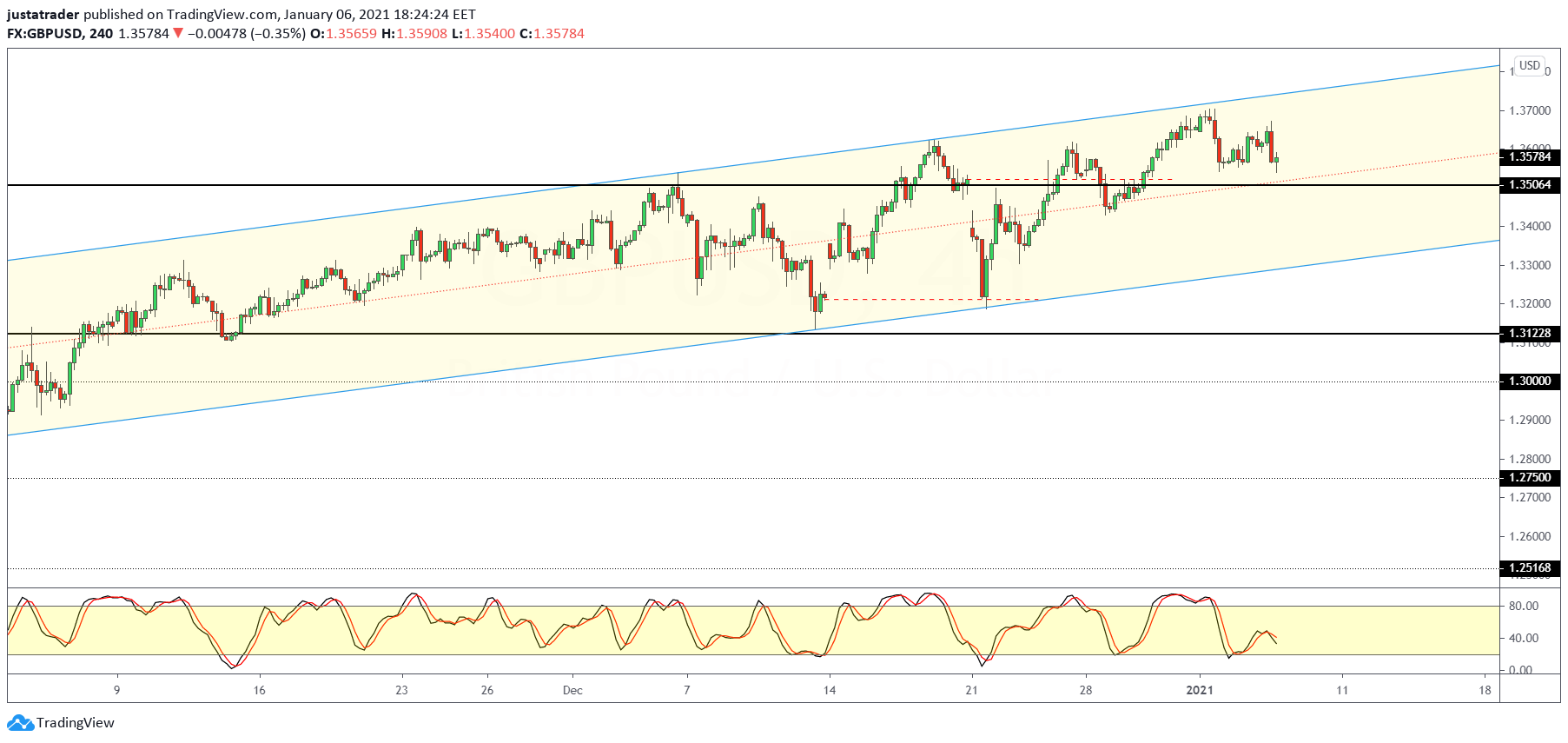Viewport: 1568px width, 743px height.
Task: Click the 1.27000 price axis label
Action: coord(1530,498)
